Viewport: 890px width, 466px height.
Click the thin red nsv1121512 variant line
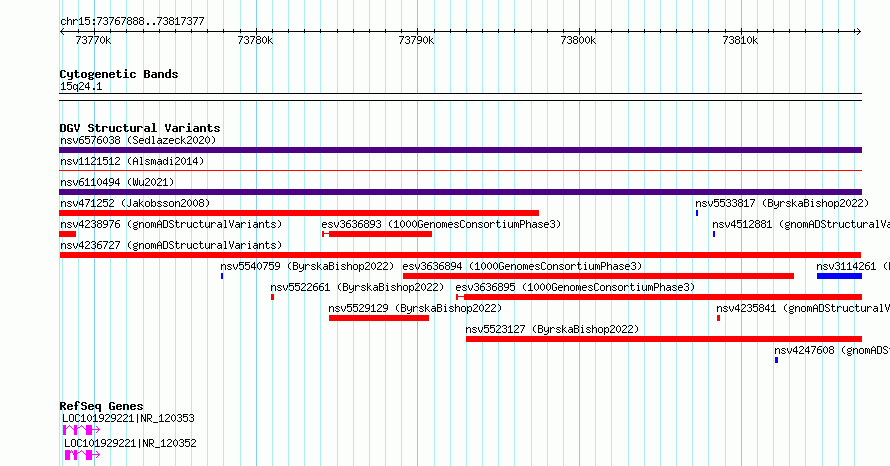[x=460, y=170]
